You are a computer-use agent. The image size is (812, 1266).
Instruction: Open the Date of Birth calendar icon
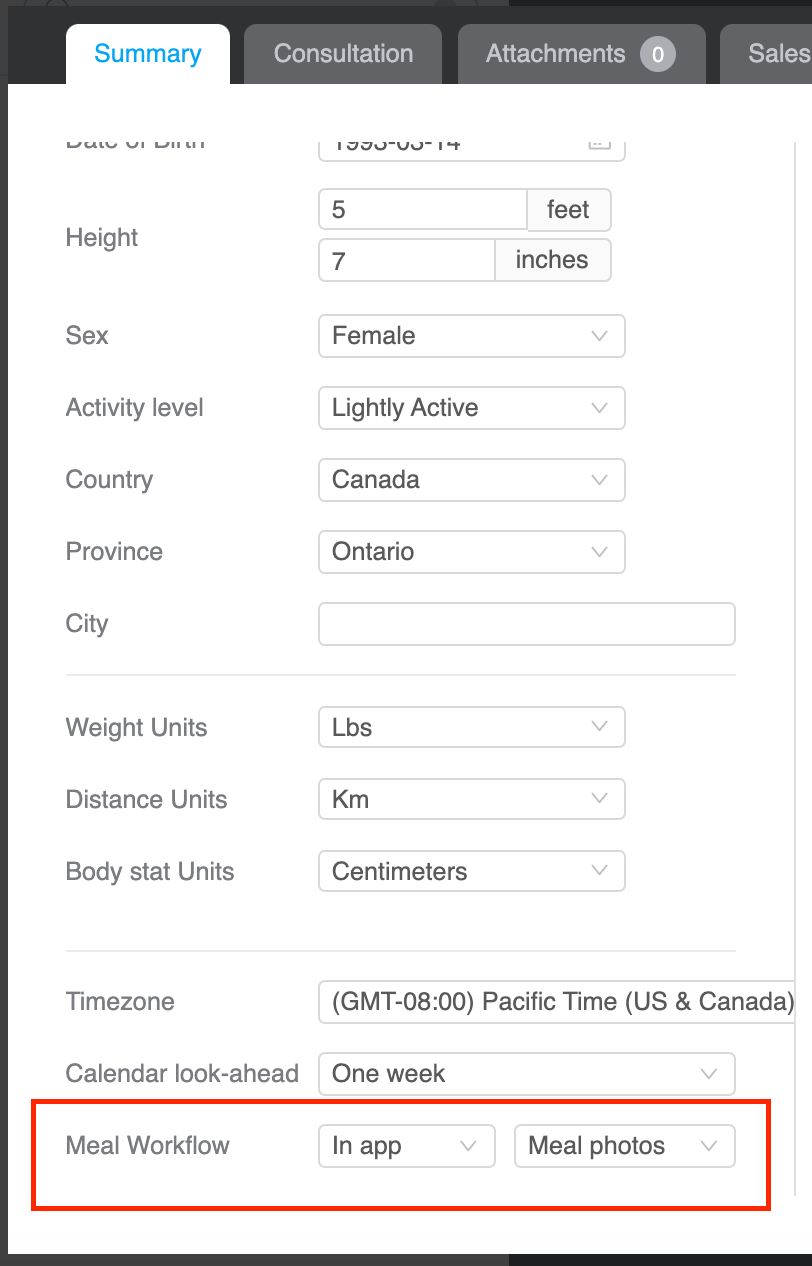click(599, 143)
